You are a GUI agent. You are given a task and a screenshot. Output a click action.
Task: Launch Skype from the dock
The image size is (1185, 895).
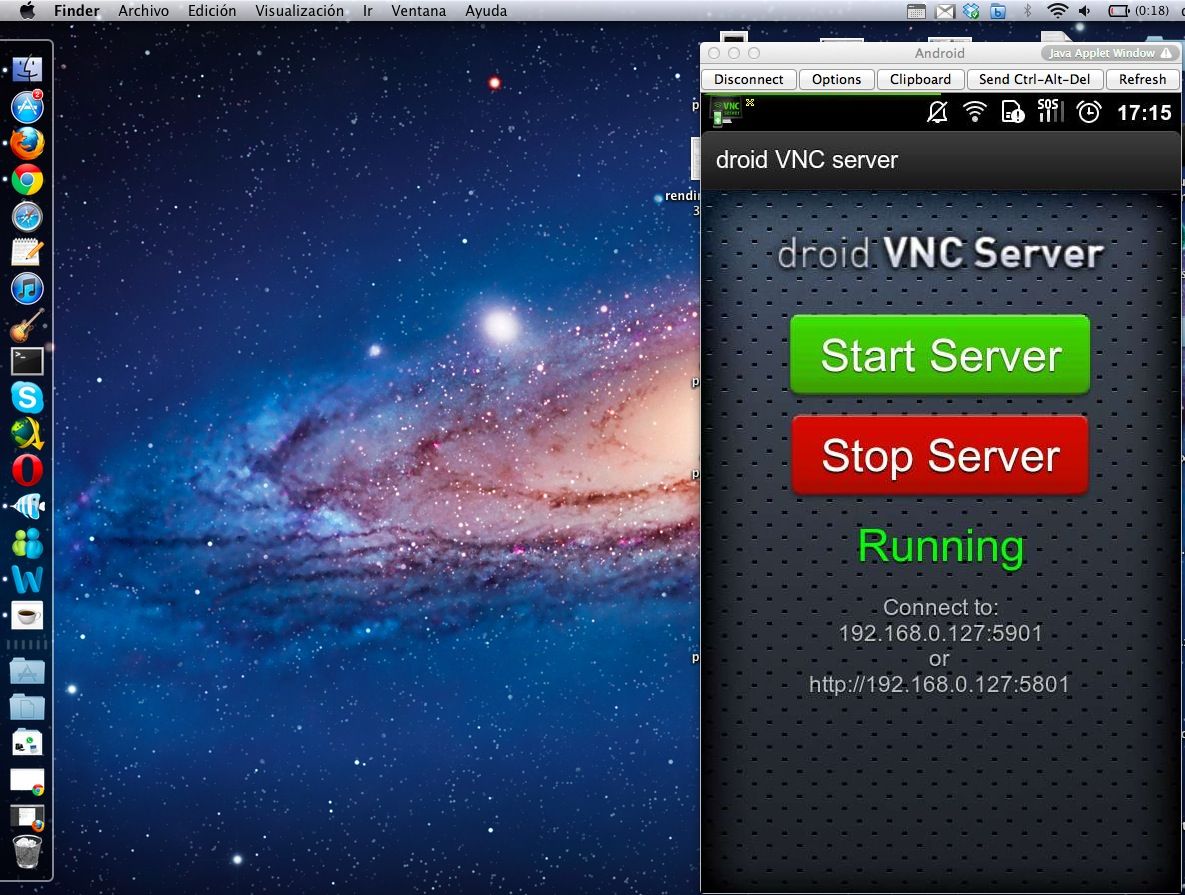(x=27, y=397)
